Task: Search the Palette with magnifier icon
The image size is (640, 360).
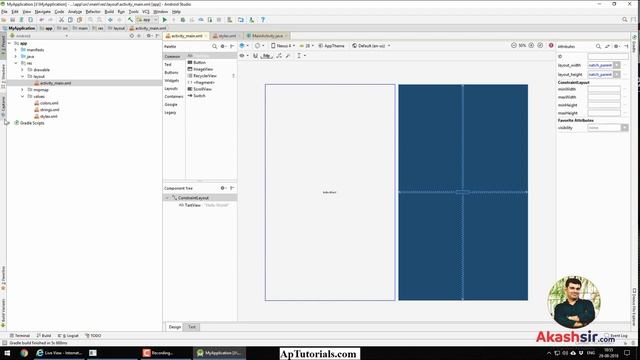Action: (214, 47)
